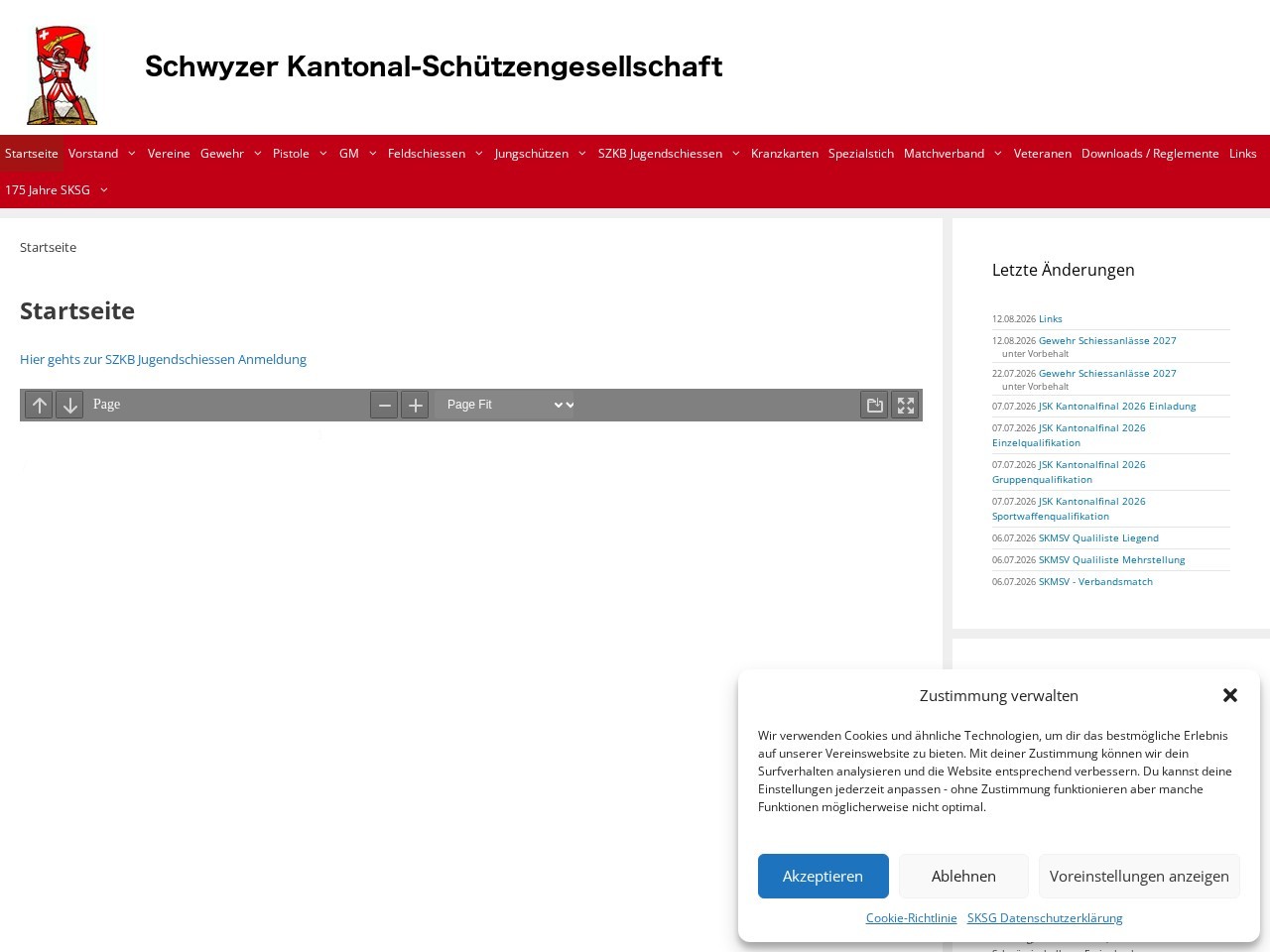Open the SKMSV Qualiliste Liegend link
This screenshot has height=952, width=1270.
1098,537
